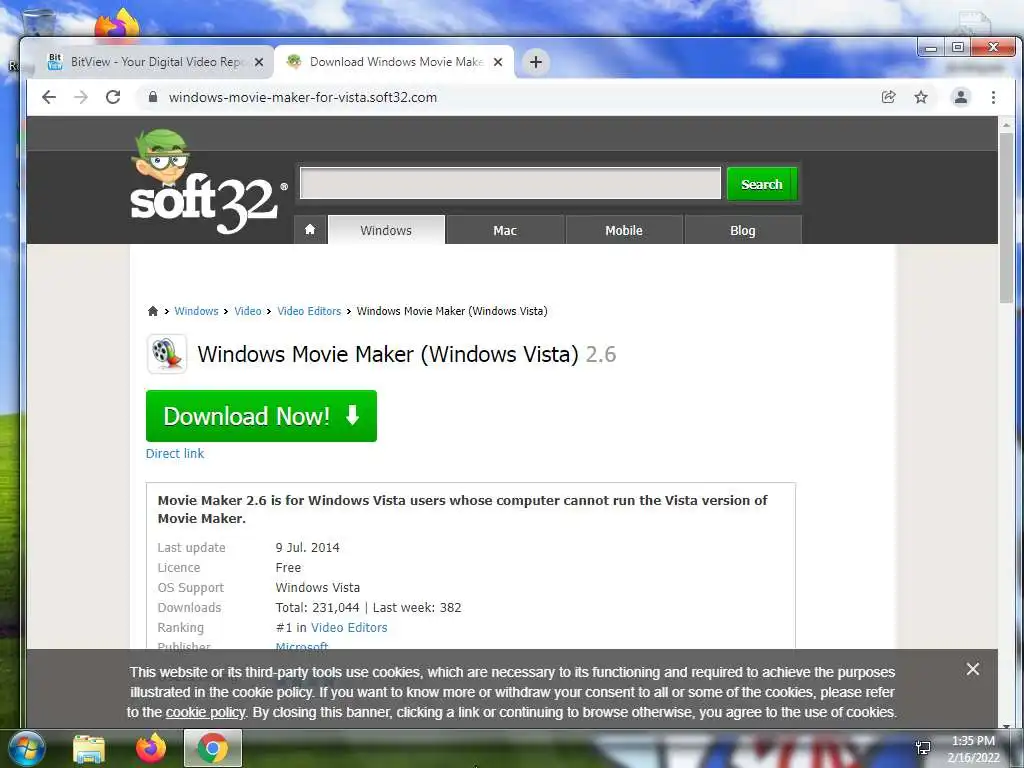
Task: Open Video Editors link in Ranking row
Action: pos(349,627)
